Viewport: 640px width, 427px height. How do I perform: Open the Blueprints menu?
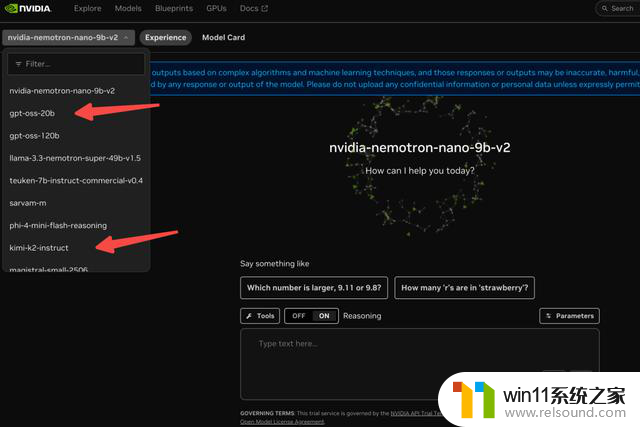pos(174,8)
